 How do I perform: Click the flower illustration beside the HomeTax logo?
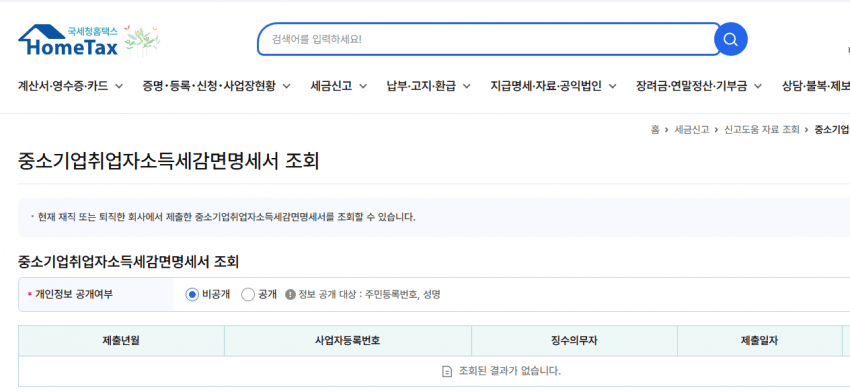142,41
